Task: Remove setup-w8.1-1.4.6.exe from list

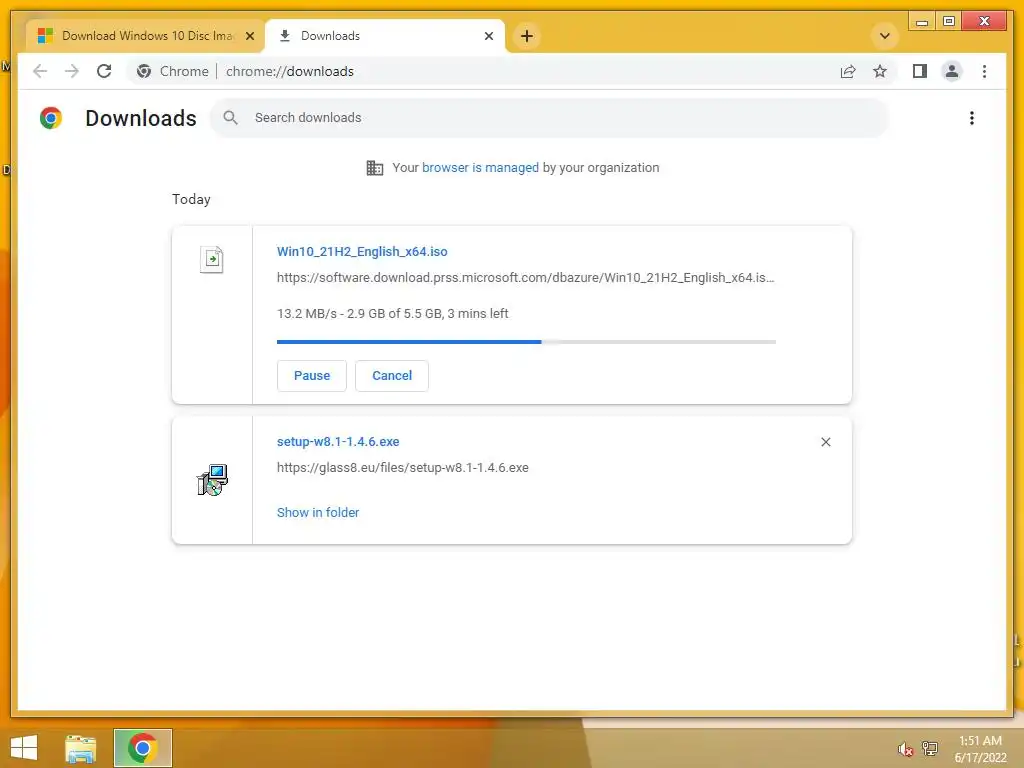Action: (825, 442)
